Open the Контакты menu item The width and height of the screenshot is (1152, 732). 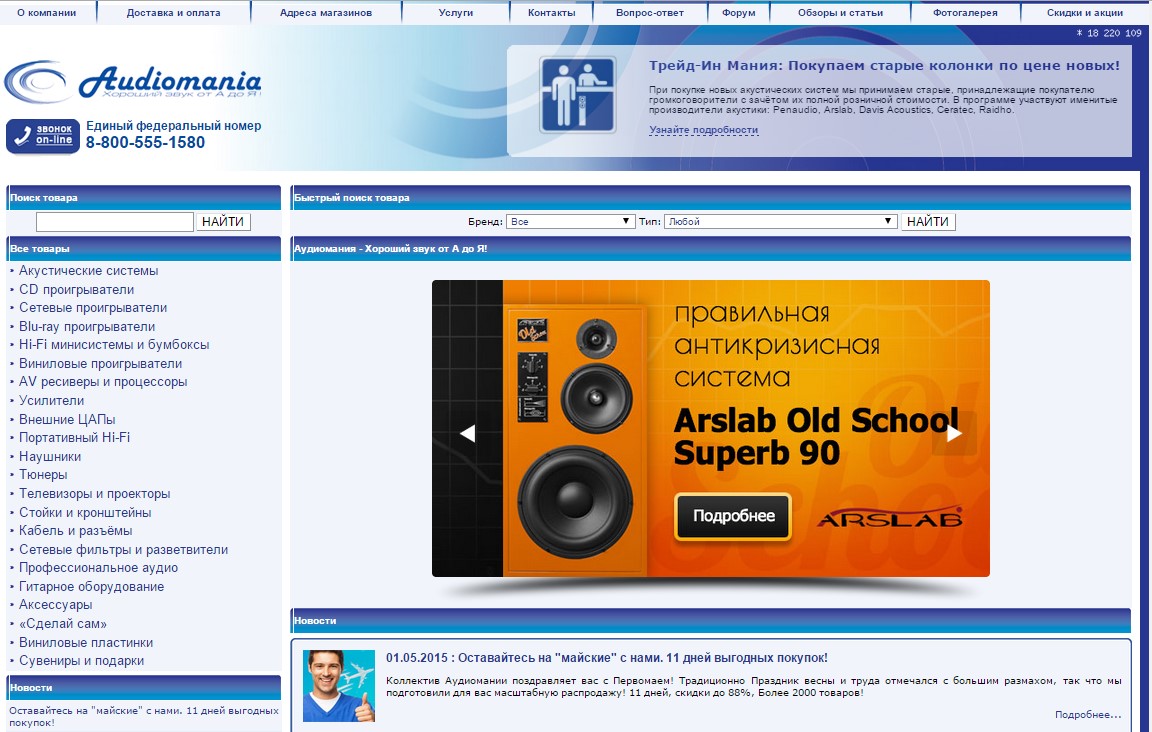pos(552,12)
